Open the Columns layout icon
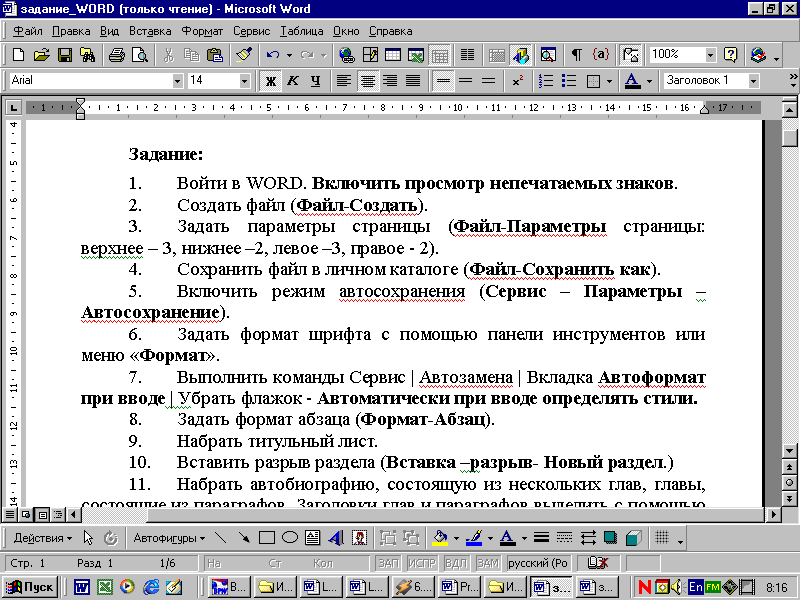 coord(467,55)
